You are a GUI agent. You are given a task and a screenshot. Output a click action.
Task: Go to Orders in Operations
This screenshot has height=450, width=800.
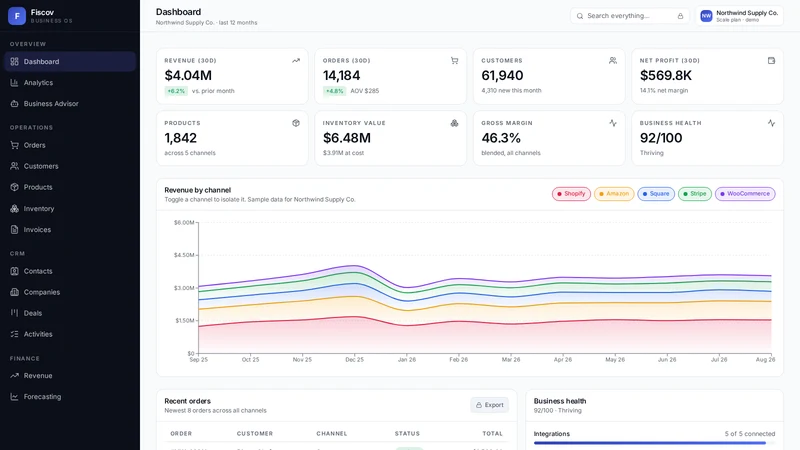pyautogui.click(x=70, y=145)
